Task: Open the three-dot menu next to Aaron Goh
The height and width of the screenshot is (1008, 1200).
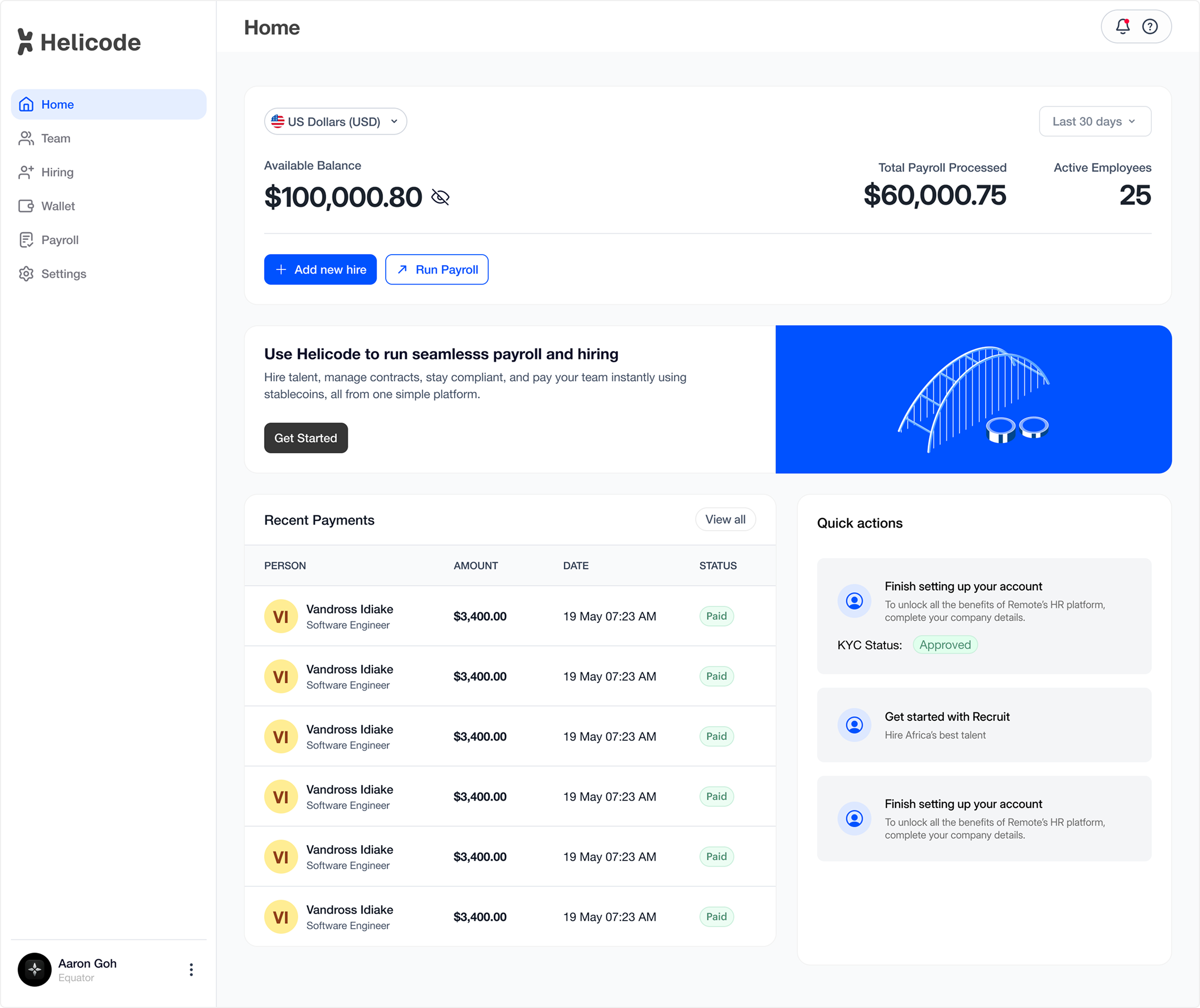Action: pos(191,970)
